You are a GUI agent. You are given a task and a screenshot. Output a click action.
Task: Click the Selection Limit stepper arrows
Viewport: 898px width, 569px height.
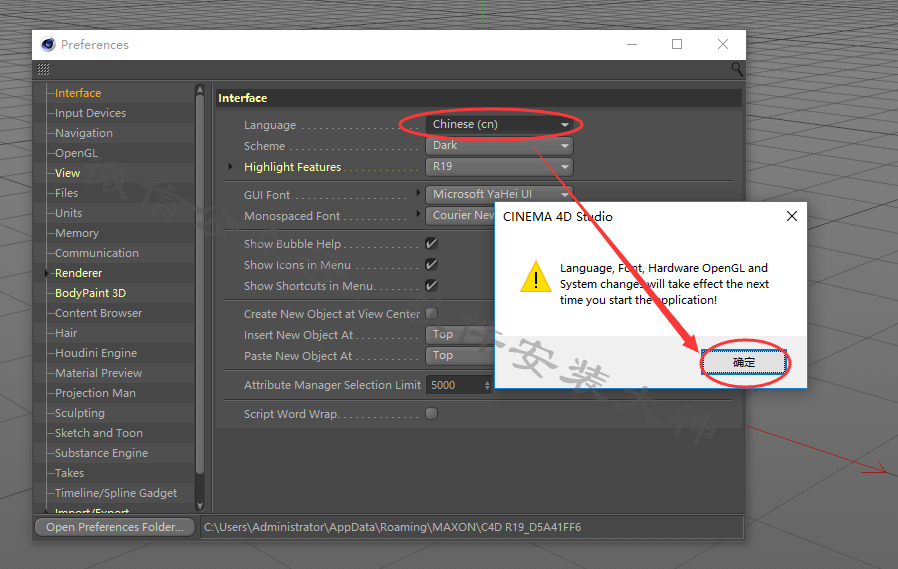coord(487,385)
